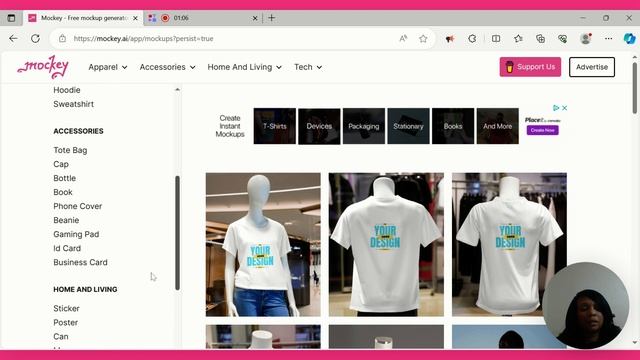Click the site lock icon in the address bar

(62, 38)
